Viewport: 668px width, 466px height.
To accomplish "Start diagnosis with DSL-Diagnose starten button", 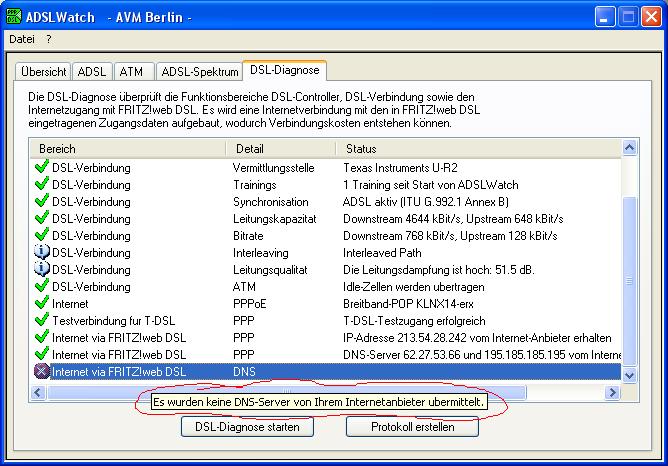I will [248, 427].
